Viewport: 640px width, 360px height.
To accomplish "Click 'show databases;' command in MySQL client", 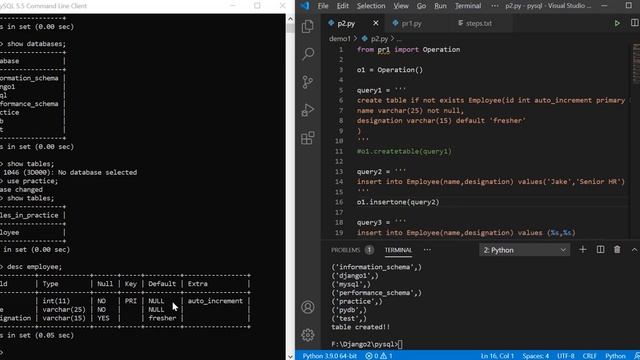I will [36, 44].
